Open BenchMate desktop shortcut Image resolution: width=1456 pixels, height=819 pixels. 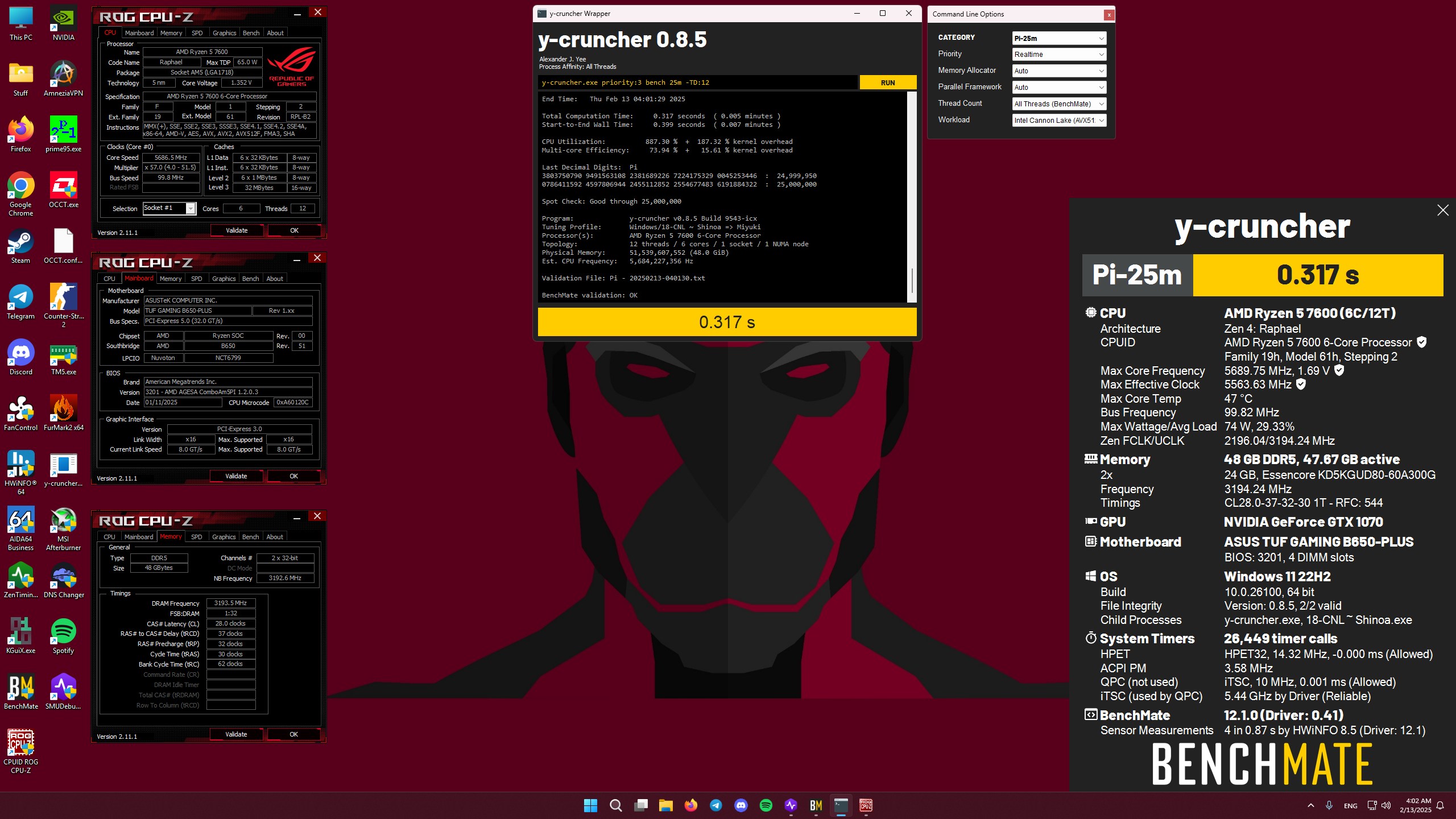[21, 693]
